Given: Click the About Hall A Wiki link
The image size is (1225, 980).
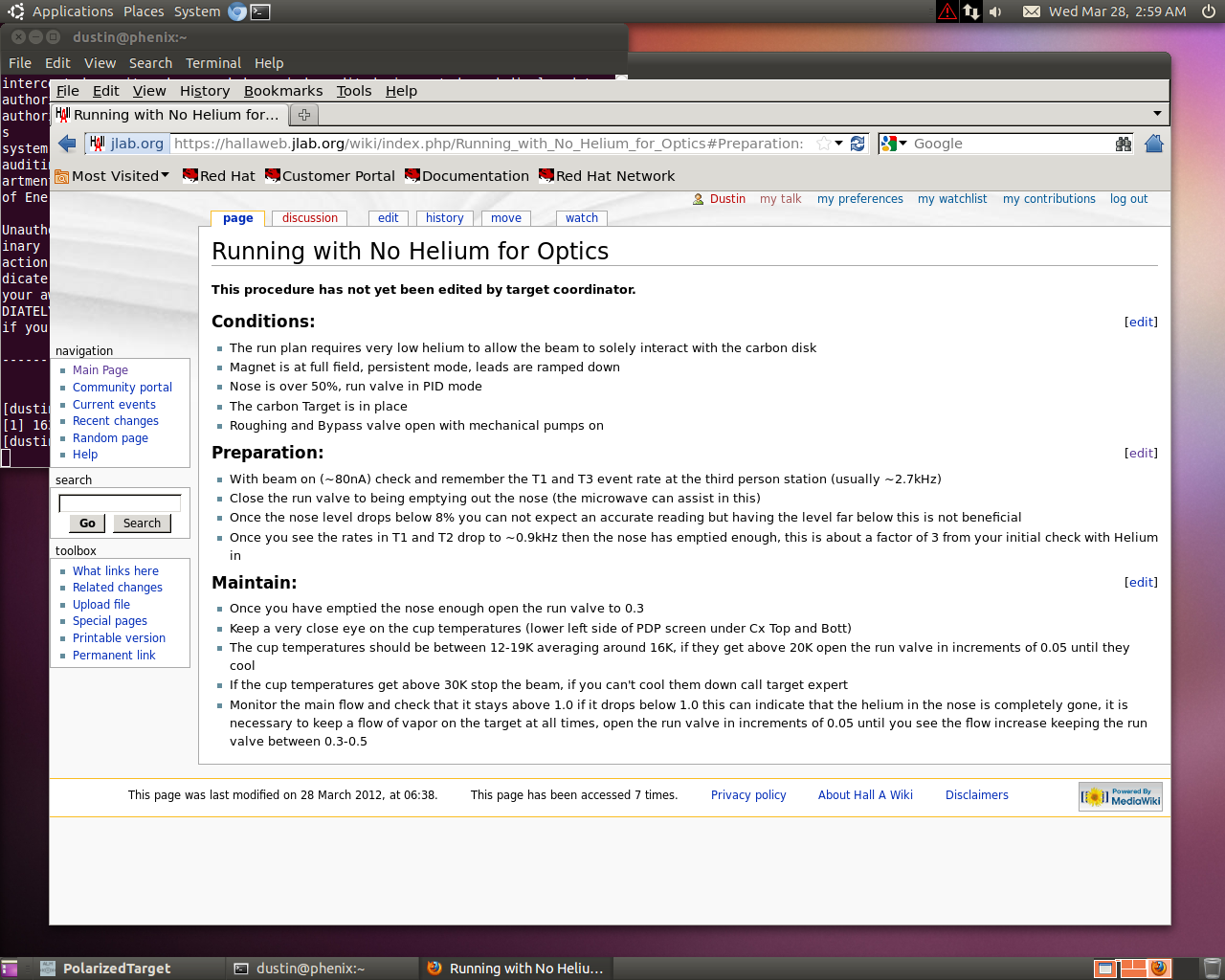Looking at the screenshot, I should coord(865,795).
